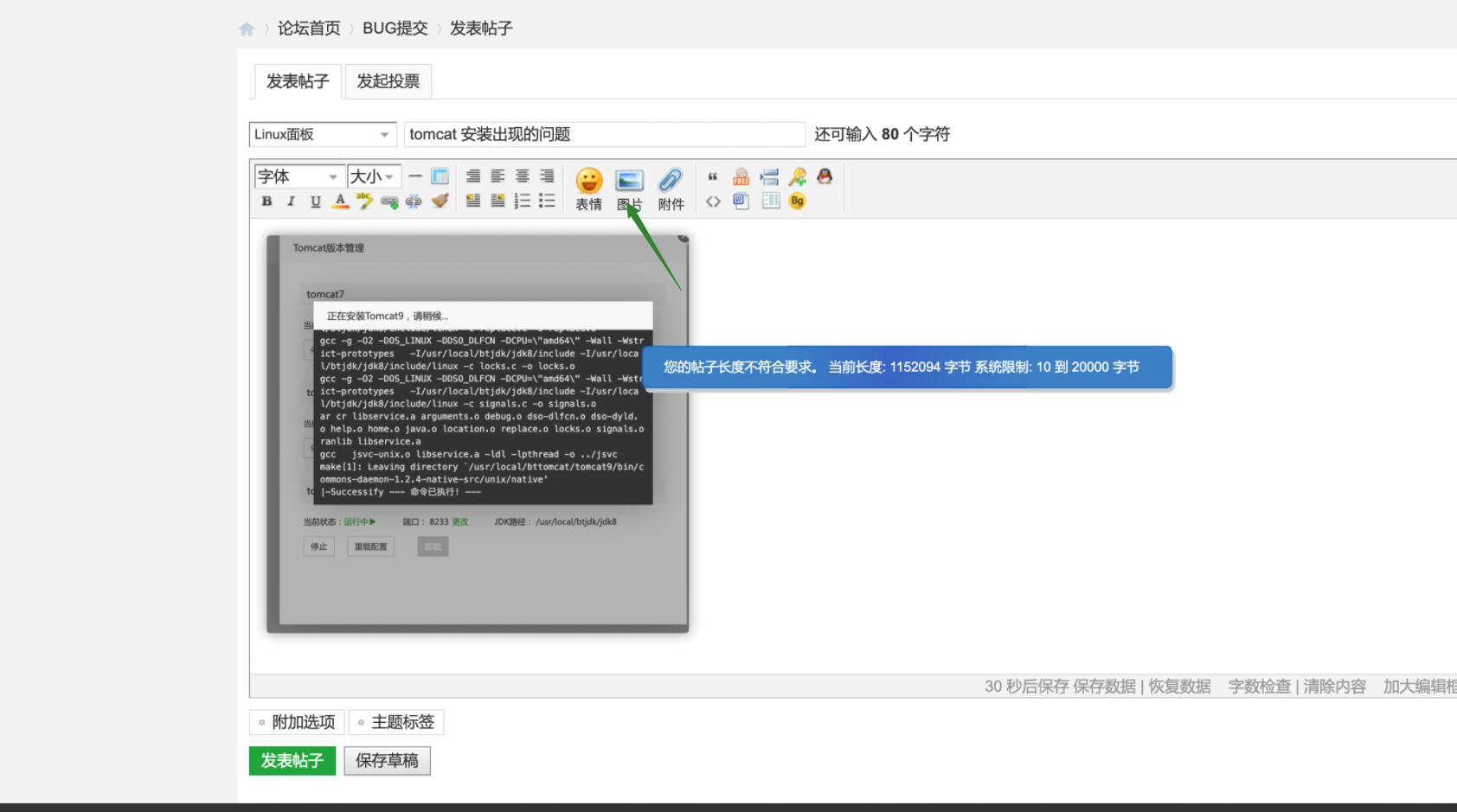Click the blue-arrow indent icon beside FREE

[x=769, y=177]
